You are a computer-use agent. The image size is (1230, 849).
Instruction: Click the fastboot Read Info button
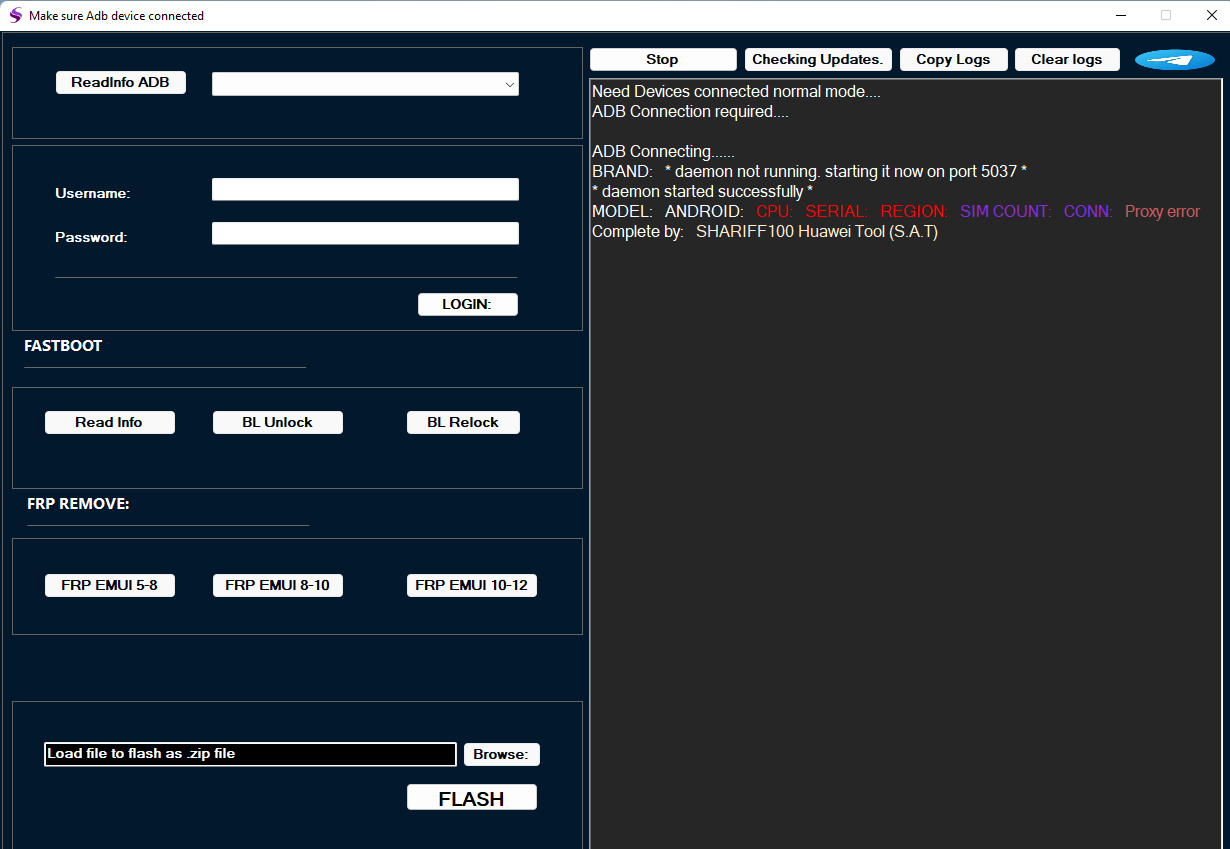click(x=109, y=423)
